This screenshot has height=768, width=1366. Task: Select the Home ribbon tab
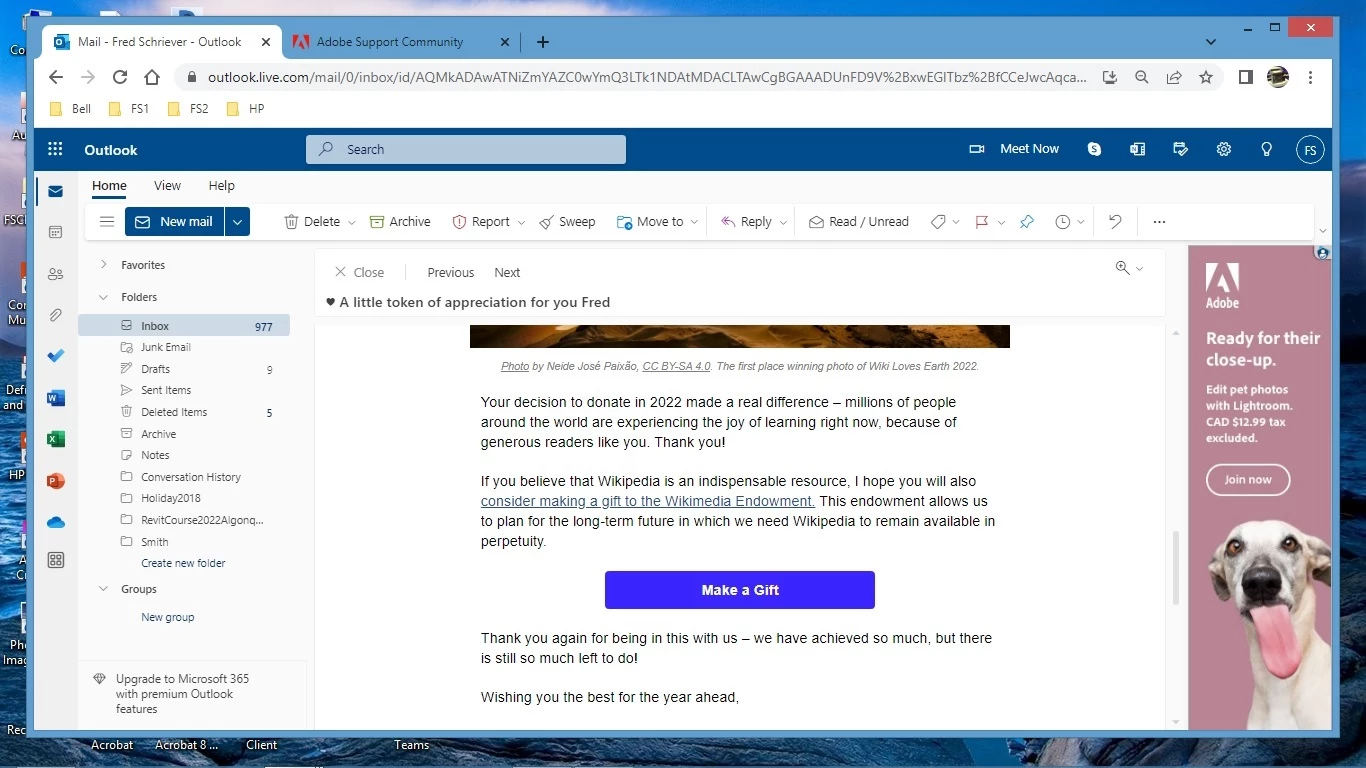click(x=109, y=186)
